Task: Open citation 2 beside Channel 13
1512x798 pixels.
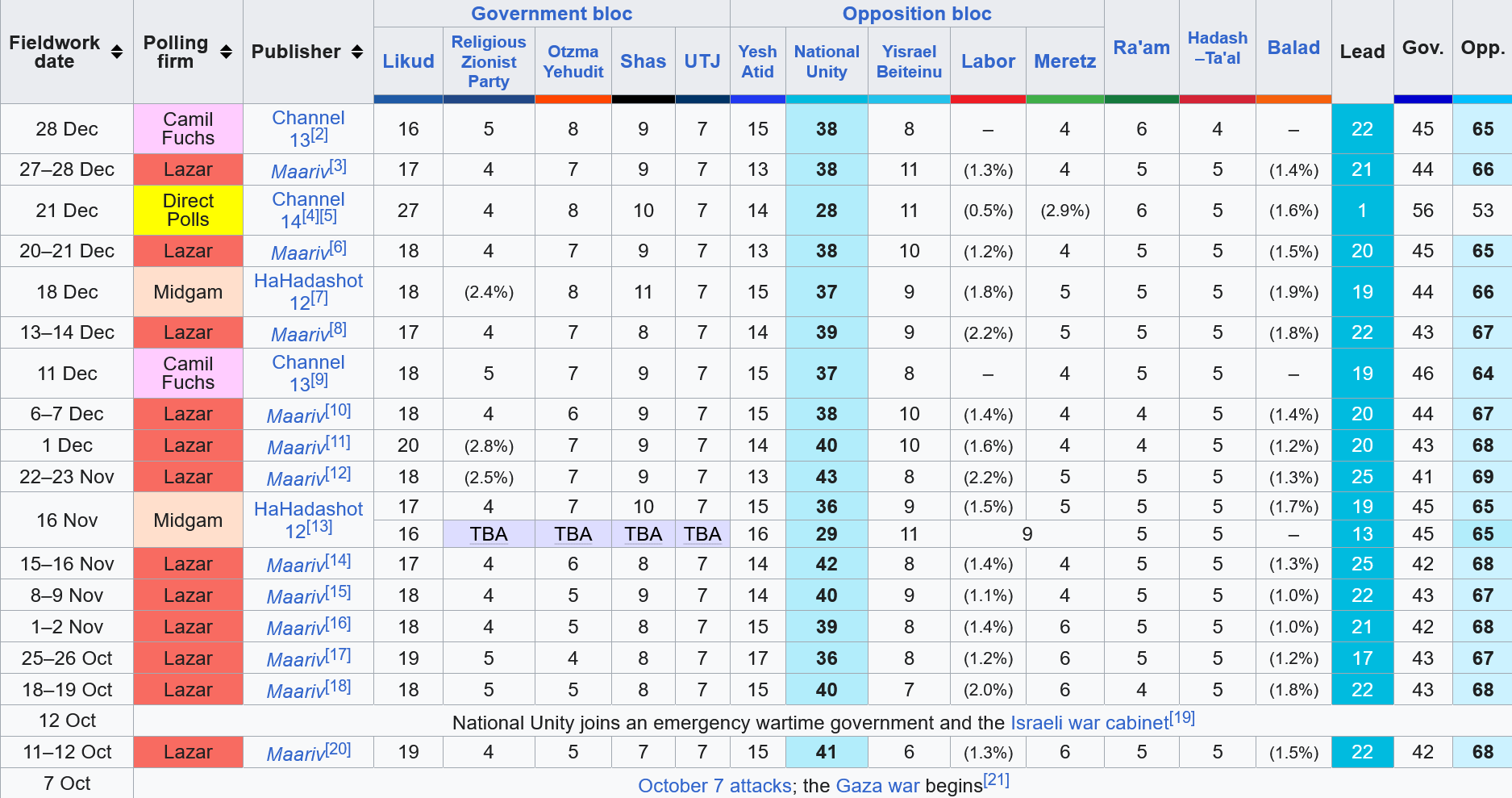Action: point(320,135)
